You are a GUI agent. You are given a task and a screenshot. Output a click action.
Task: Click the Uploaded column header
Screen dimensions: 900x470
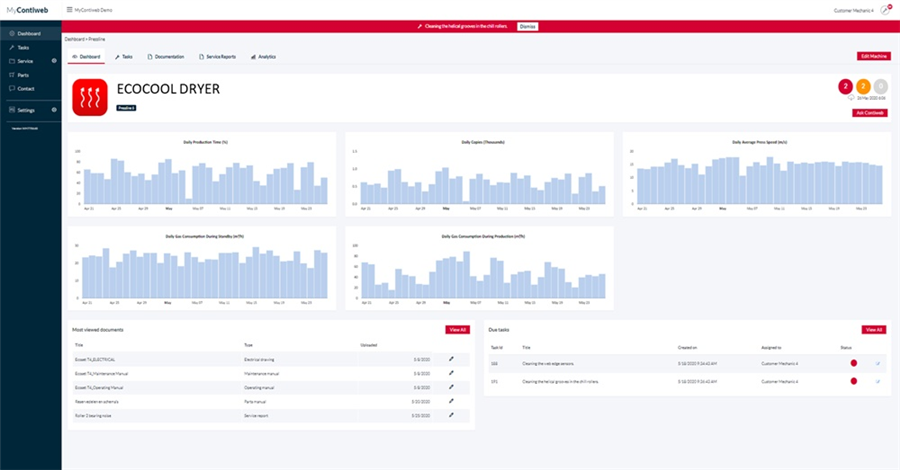[368, 345]
